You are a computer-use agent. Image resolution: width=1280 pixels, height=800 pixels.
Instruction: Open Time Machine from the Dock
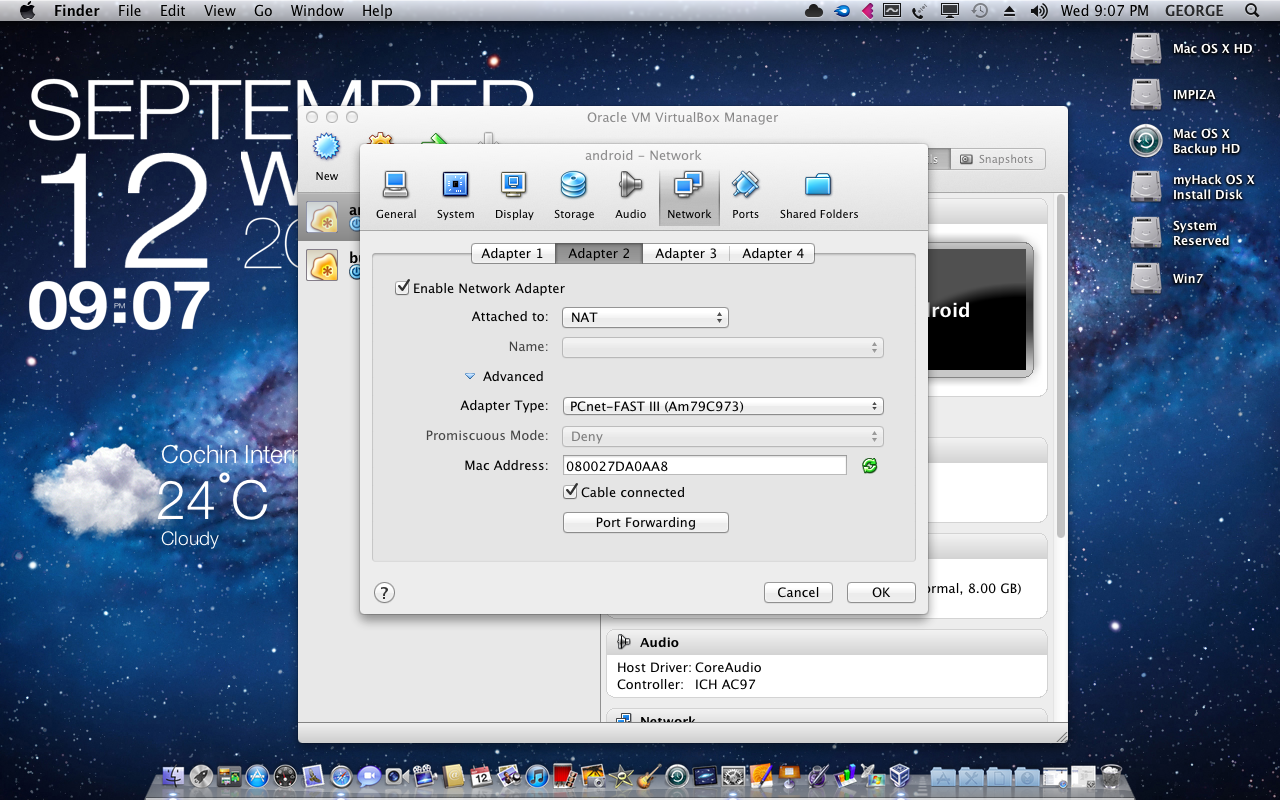pos(677,776)
